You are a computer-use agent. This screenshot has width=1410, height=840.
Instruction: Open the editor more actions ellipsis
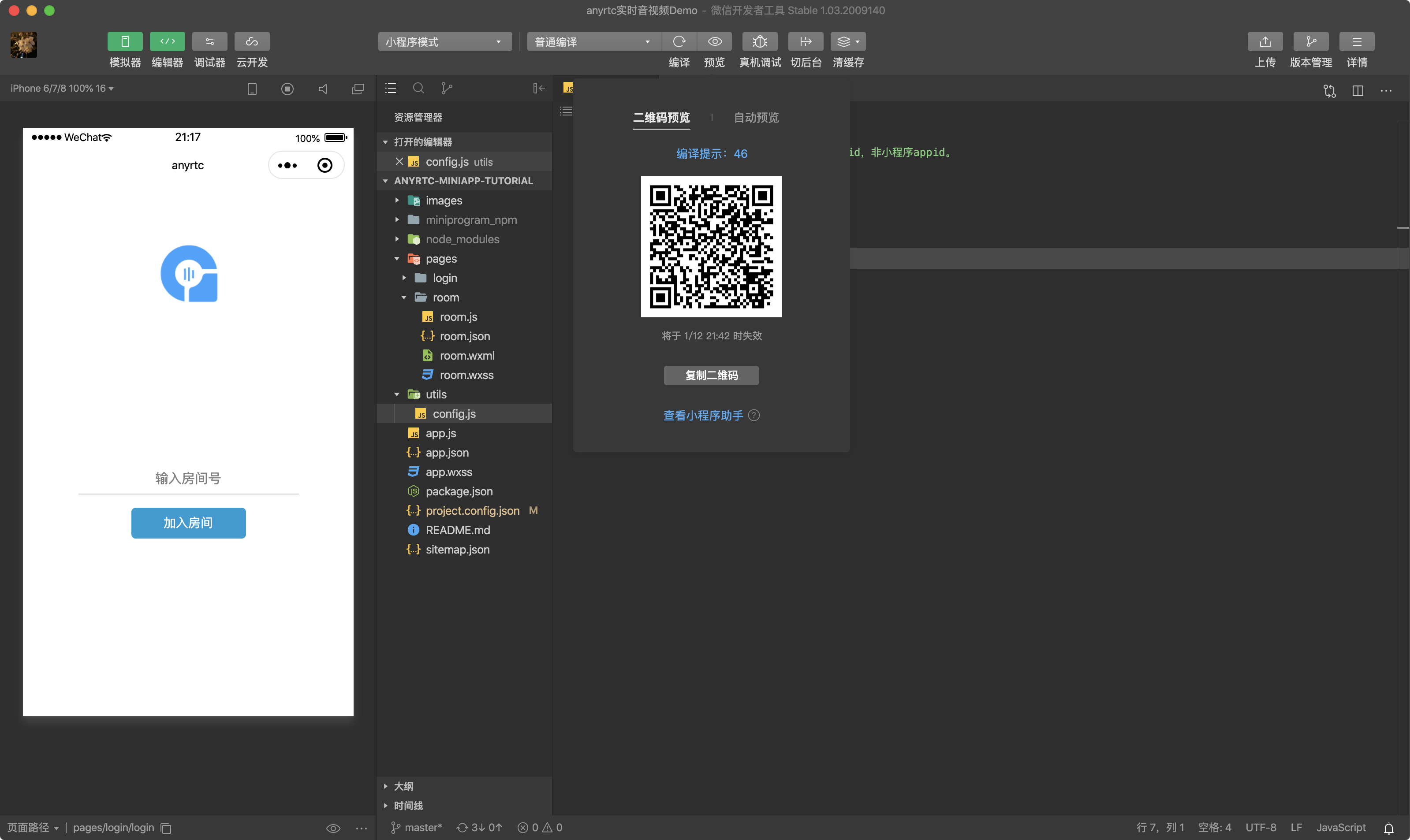[x=1386, y=90]
